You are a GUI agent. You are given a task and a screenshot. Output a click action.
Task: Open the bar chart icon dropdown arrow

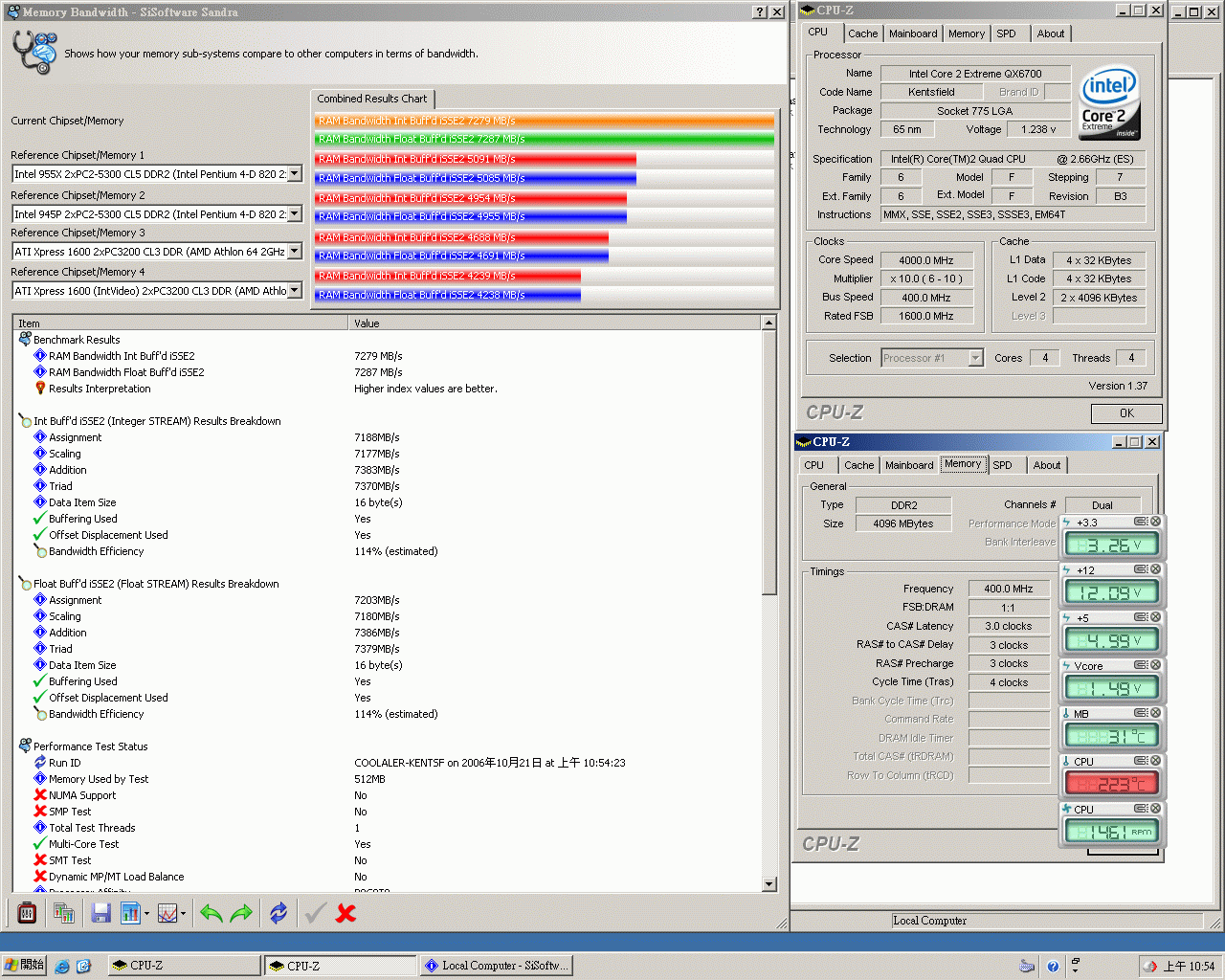[x=146, y=914]
